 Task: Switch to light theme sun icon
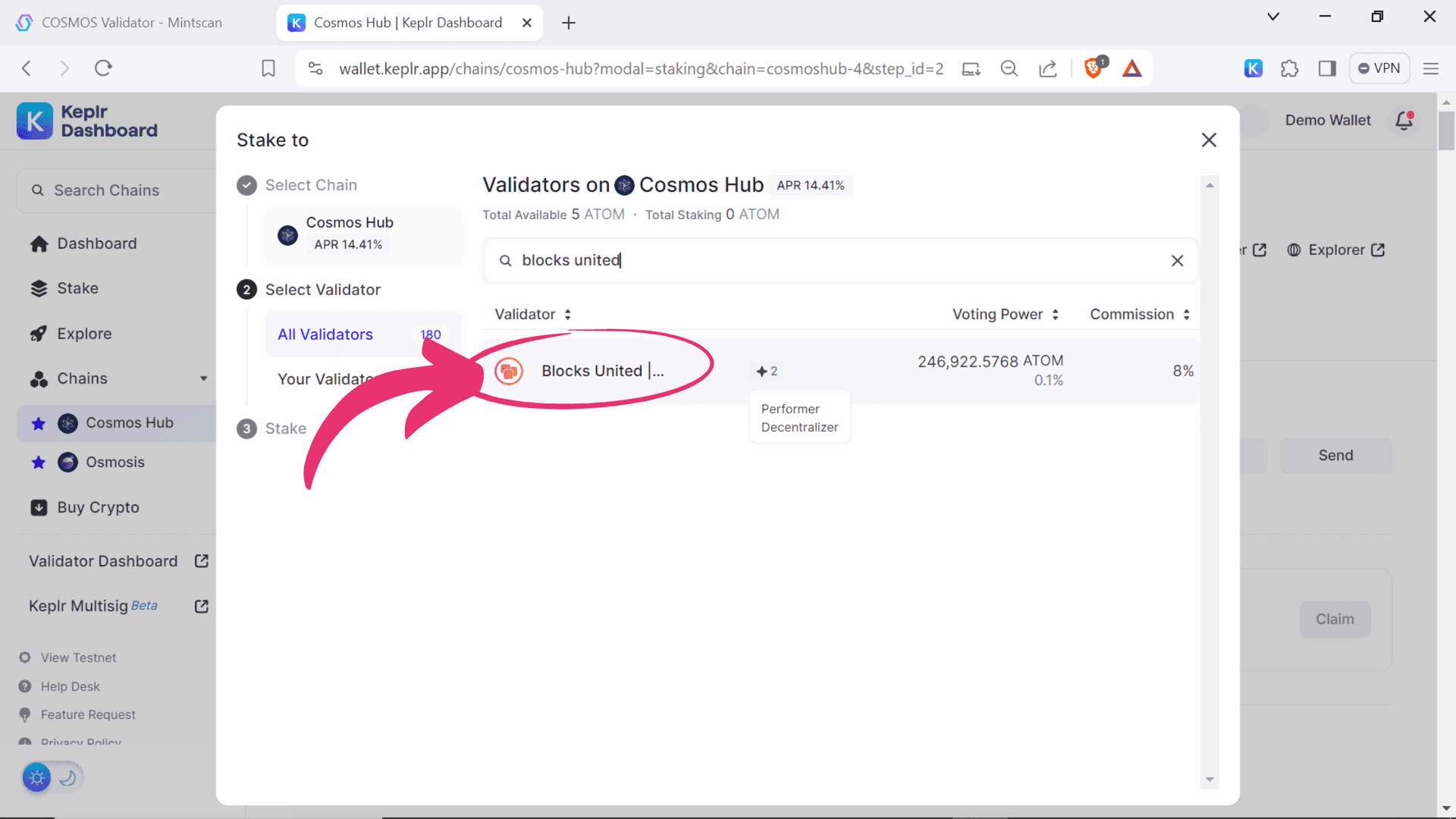36,777
